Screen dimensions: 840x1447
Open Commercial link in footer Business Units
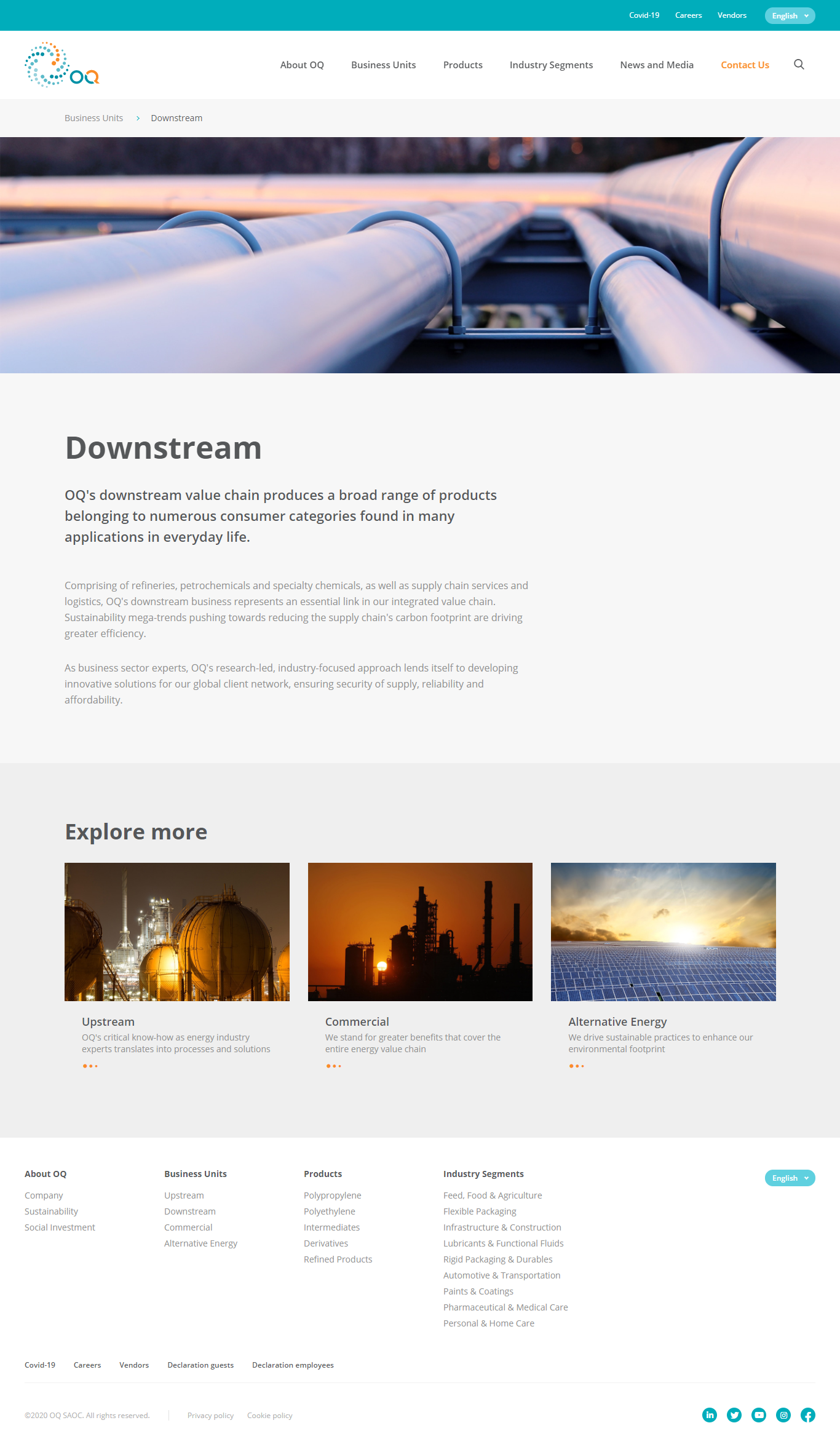point(188,1227)
